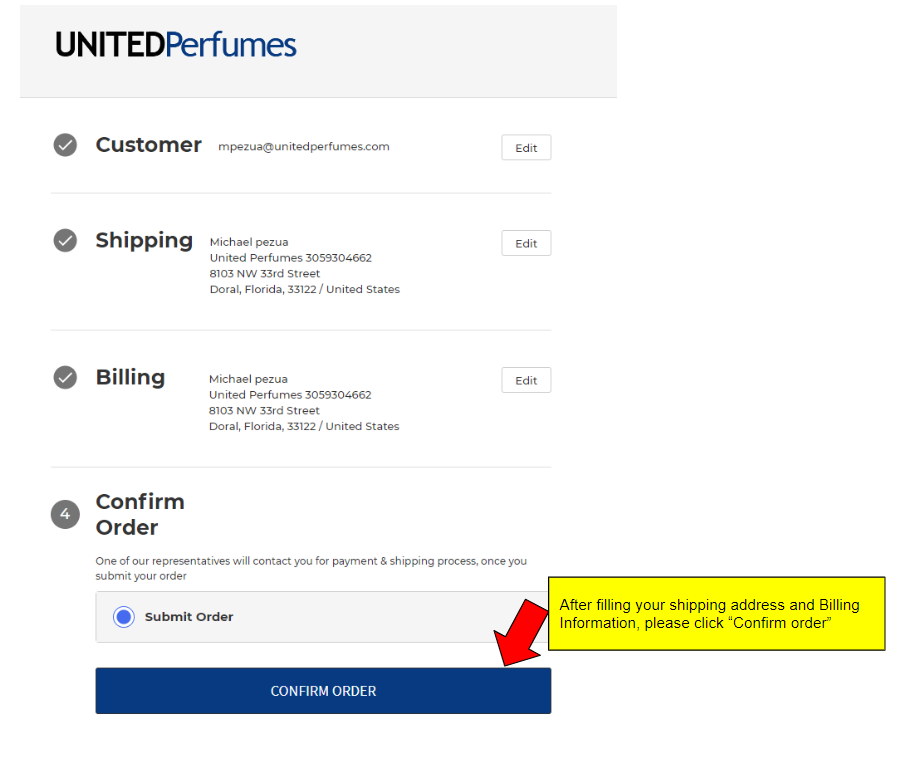Screen dimensions: 901x766
Task: Click the Billing step checkmark icon
Action: [x=65, y=378]
